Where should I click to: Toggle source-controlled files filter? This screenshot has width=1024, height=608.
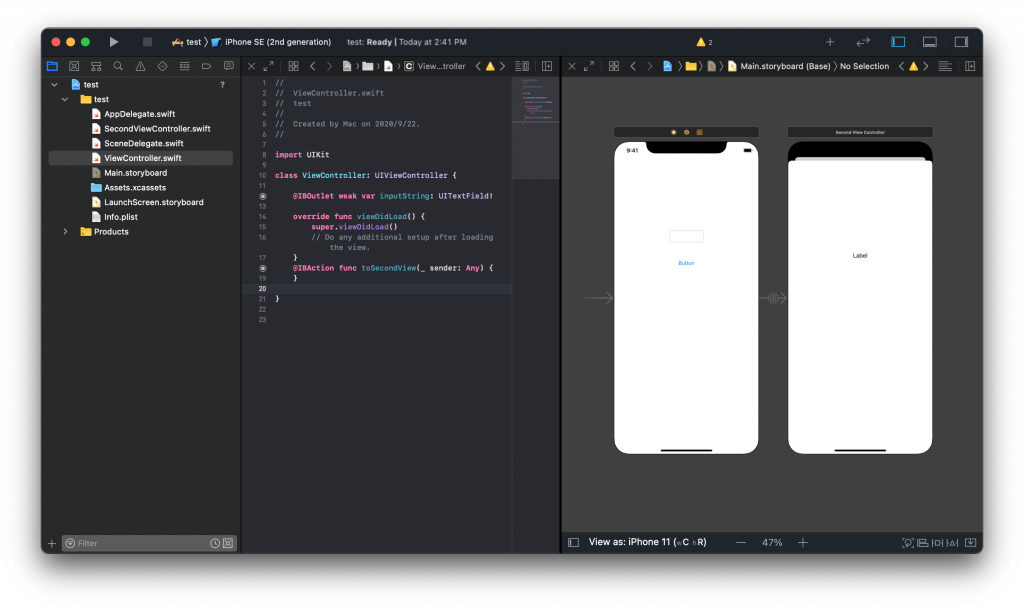click(x=228, y=543)
